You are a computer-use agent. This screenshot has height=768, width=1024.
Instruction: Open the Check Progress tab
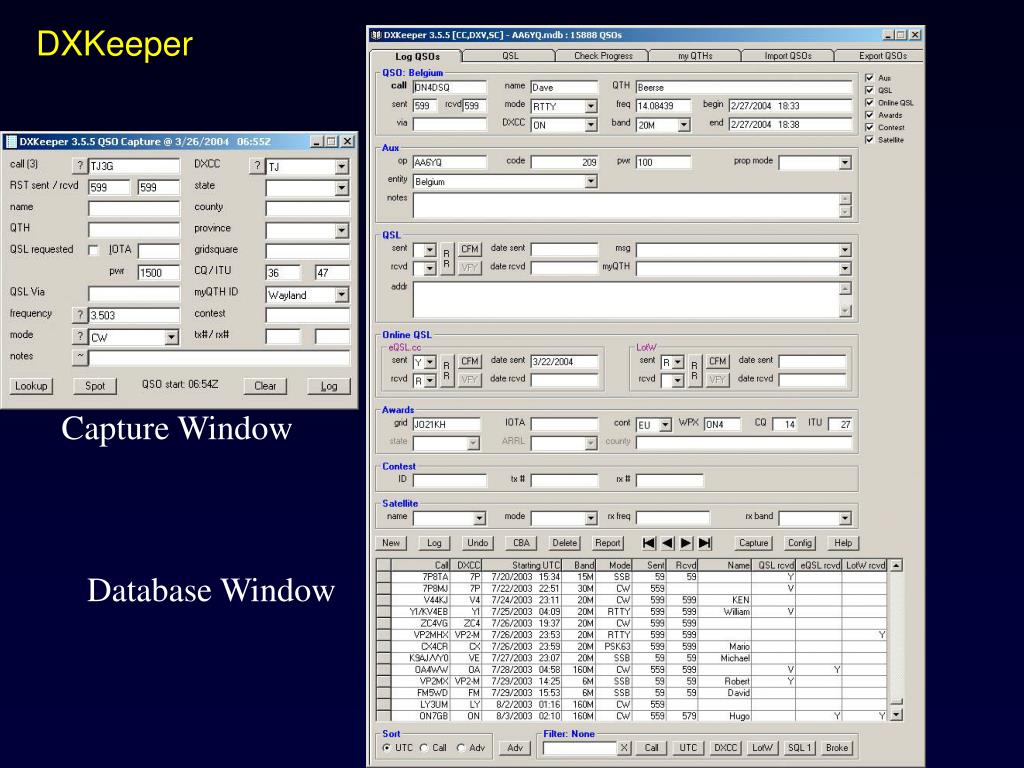(x=603, y=56)
